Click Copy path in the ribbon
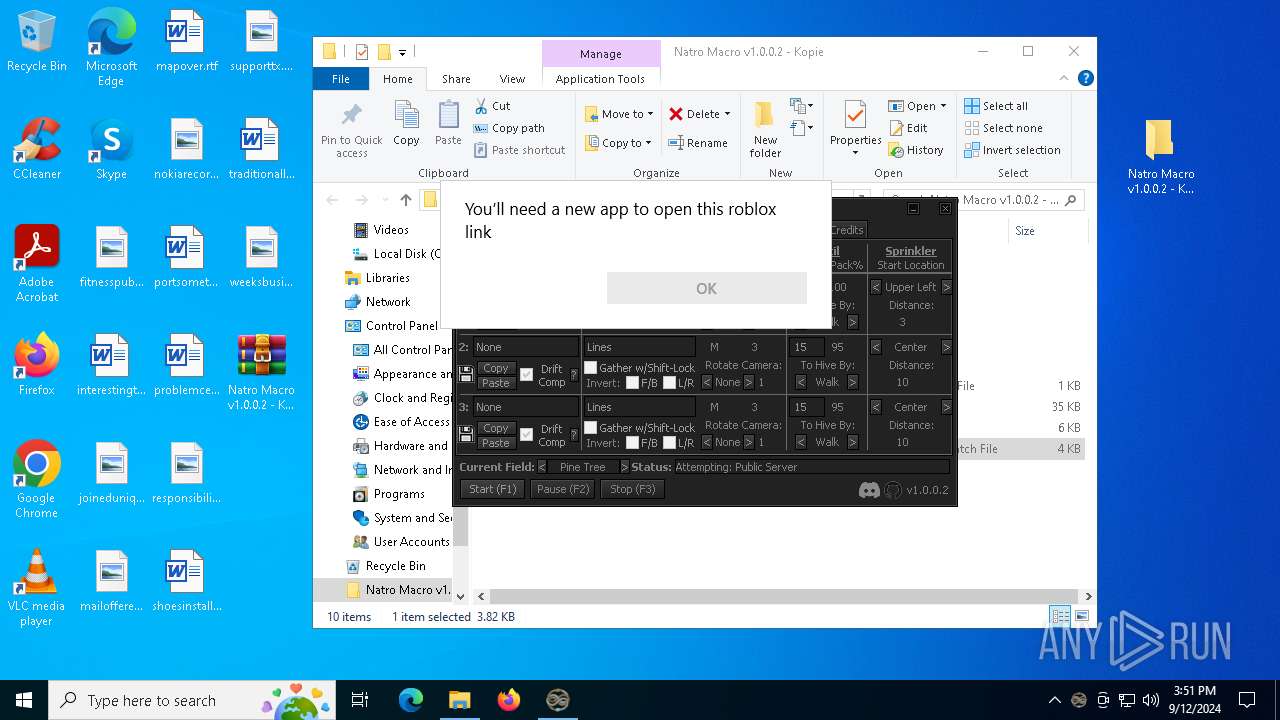The image size is (1280, 720). (x=509, y=128)
